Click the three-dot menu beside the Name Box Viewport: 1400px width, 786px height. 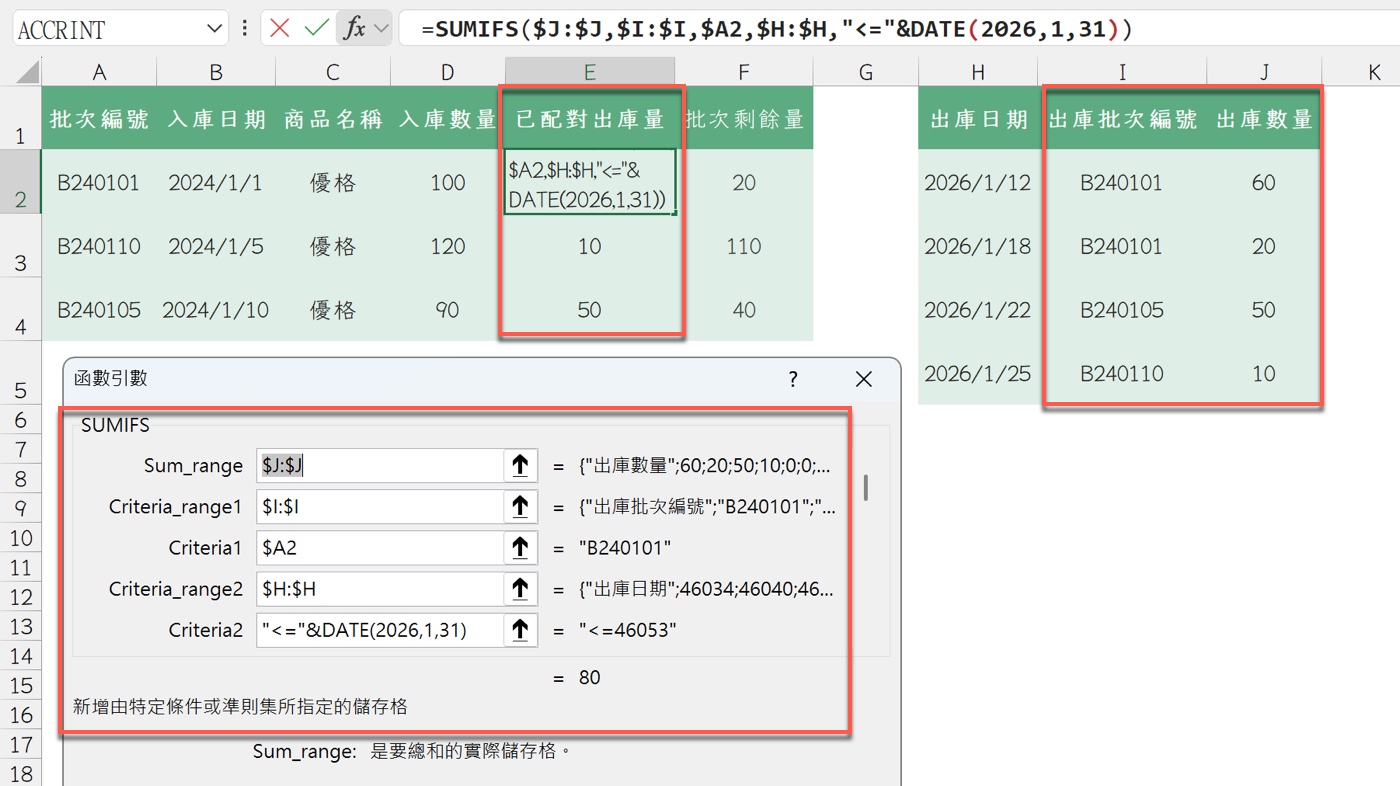[x=245, y=28]
